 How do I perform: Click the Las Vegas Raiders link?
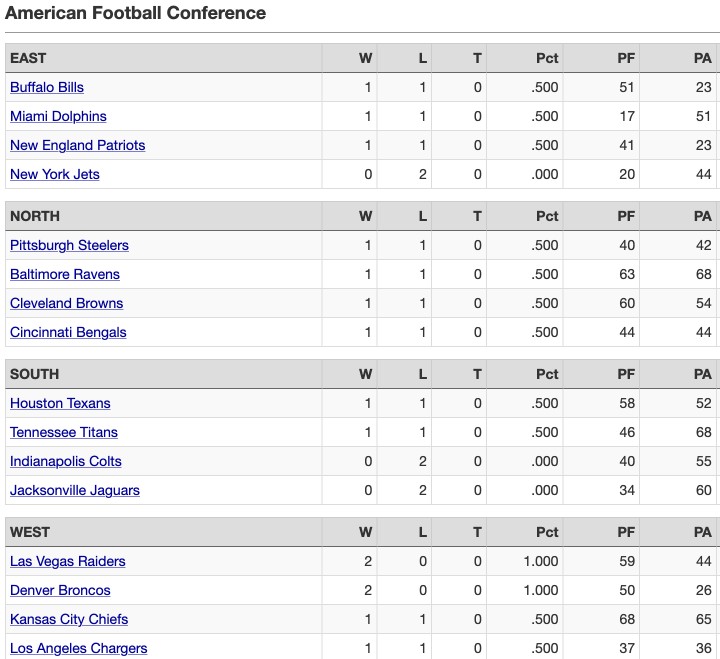coord(68,561)
